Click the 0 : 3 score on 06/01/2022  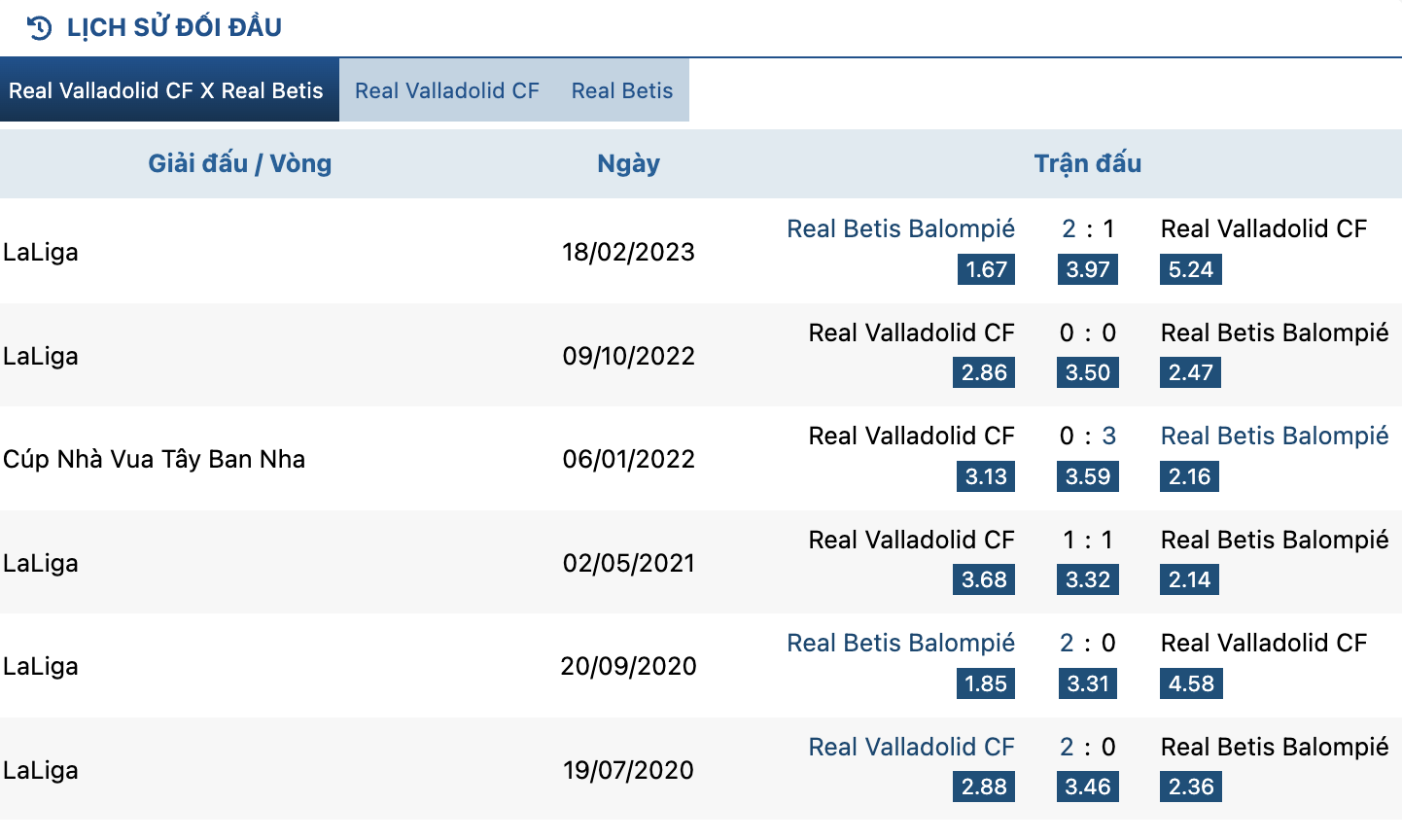1088,437
